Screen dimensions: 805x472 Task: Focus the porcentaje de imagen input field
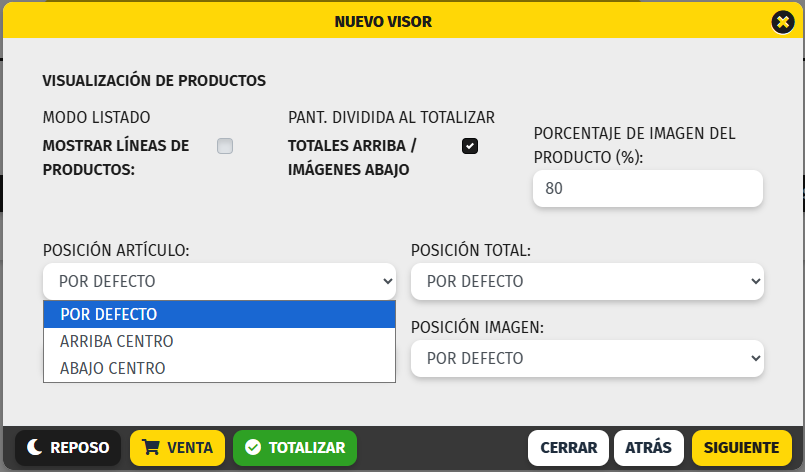click(x=647, y=188)
